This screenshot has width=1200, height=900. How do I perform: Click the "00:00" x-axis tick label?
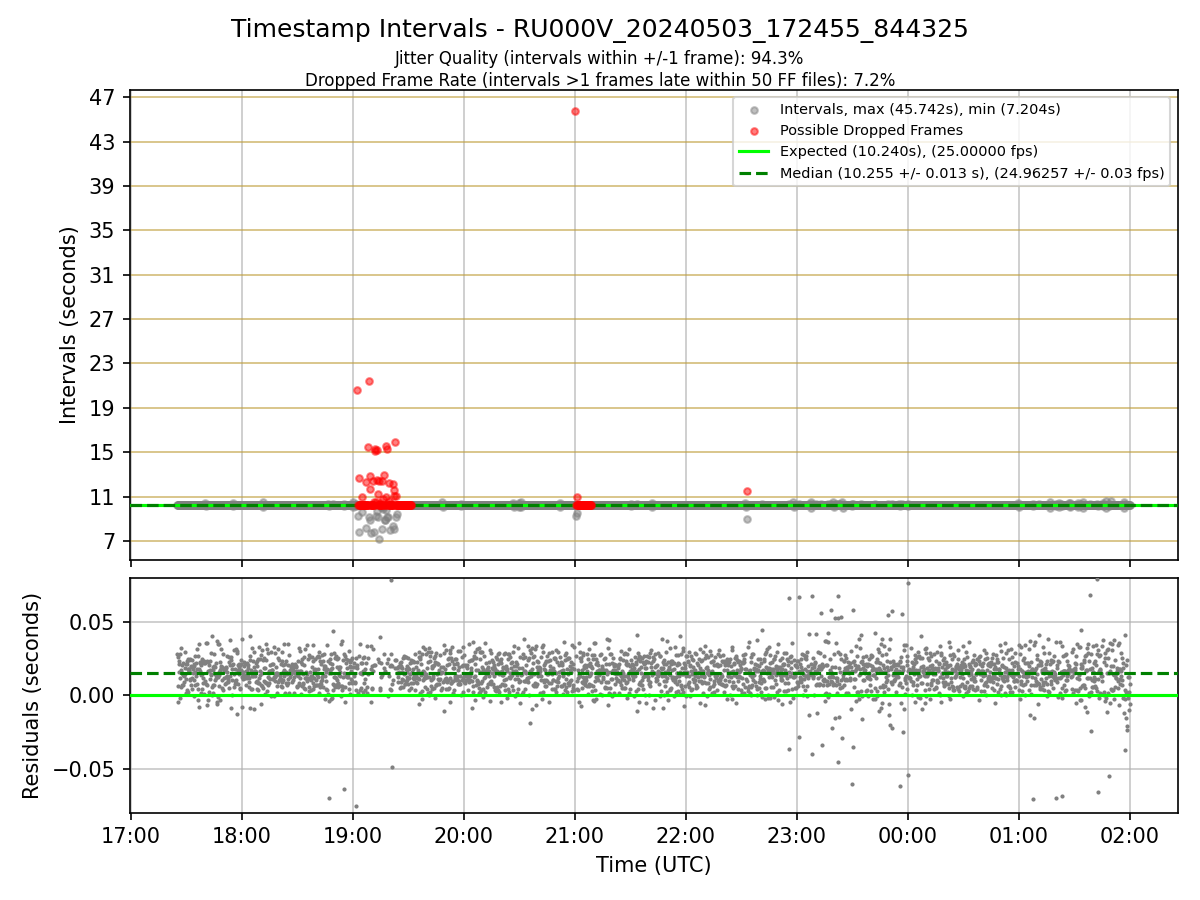coord(908,836)
